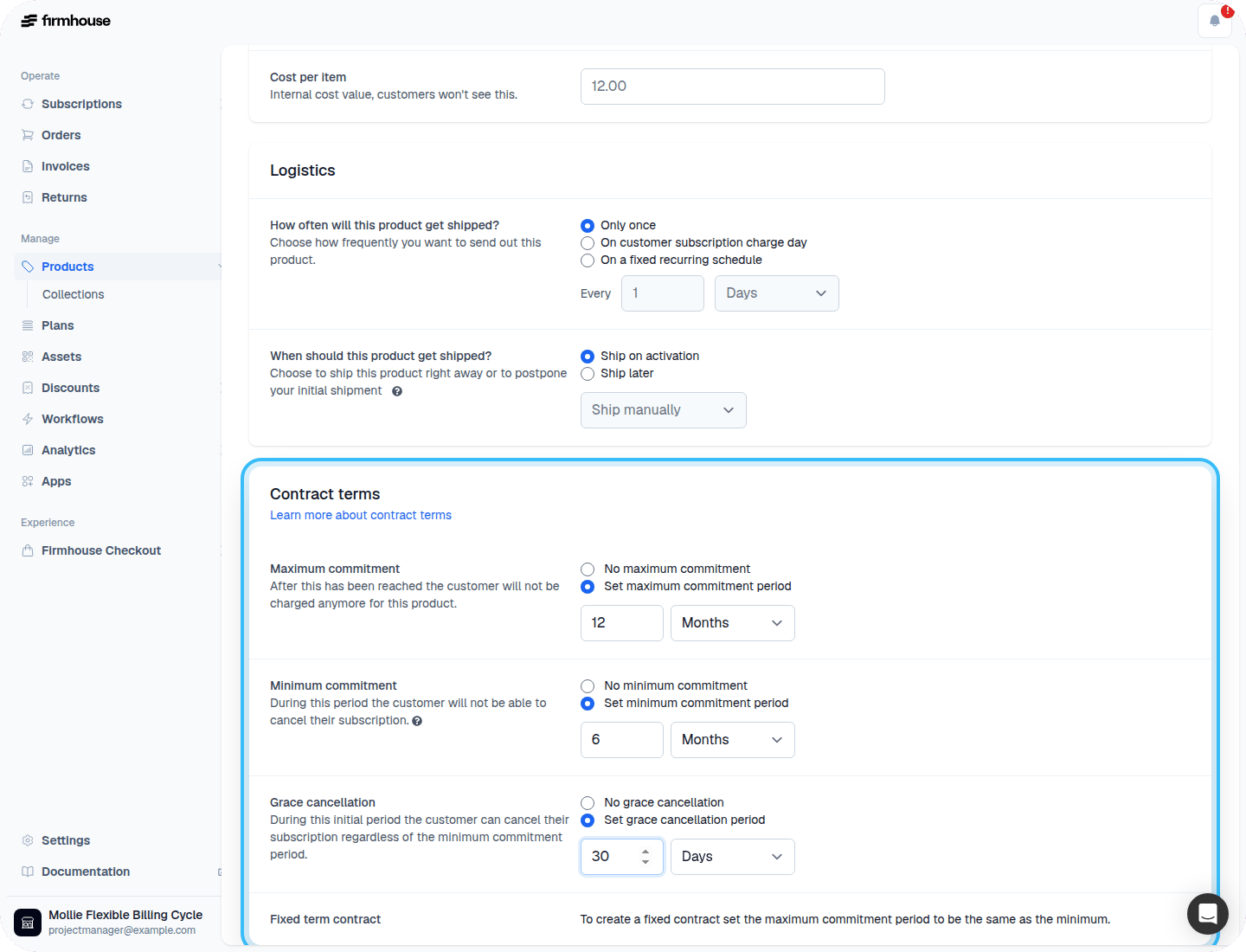Select Ship on activation option
Screen dimensions: 1246x952
tap(588, 357)
